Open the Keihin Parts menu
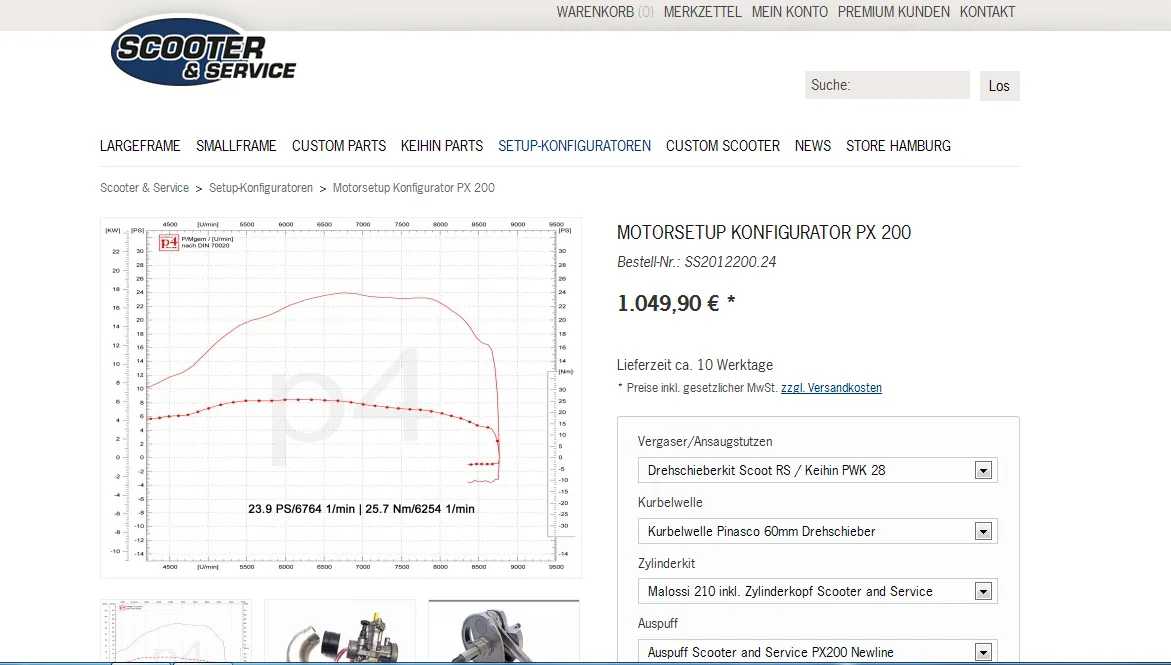The width and height of the screenshot is (1171, 665). point(441,146)
